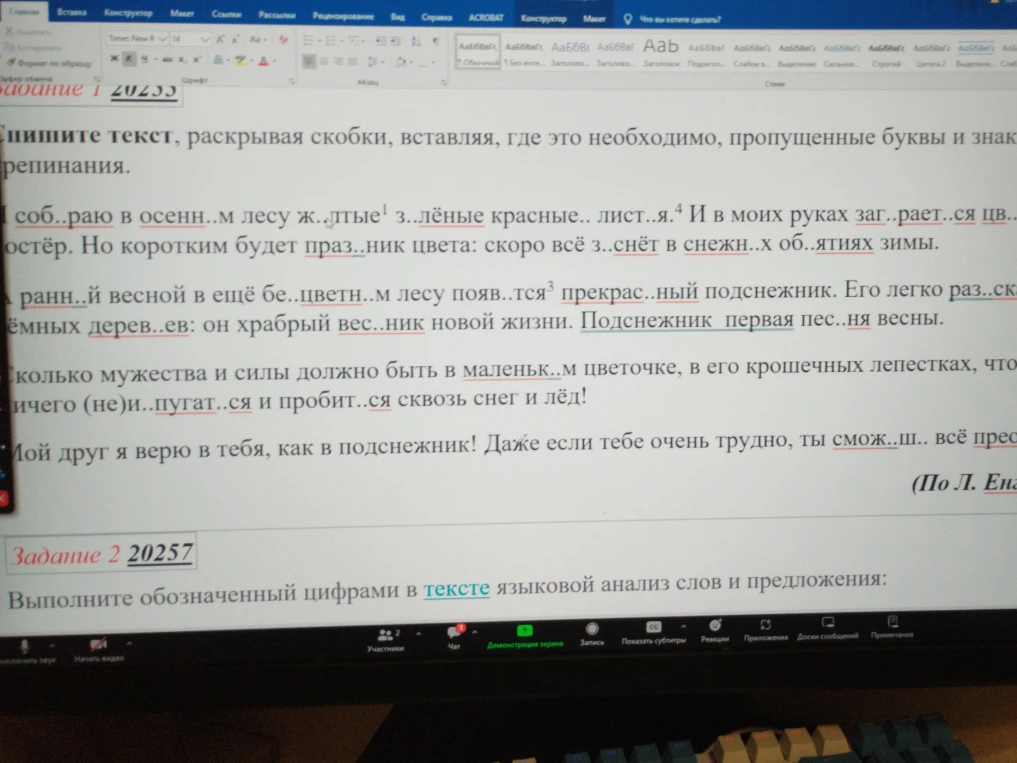This screenshot has width=1017, height=763.
Task: Expand numbered list options arrow
Action: pyautogui.click(x=342, y=41)
